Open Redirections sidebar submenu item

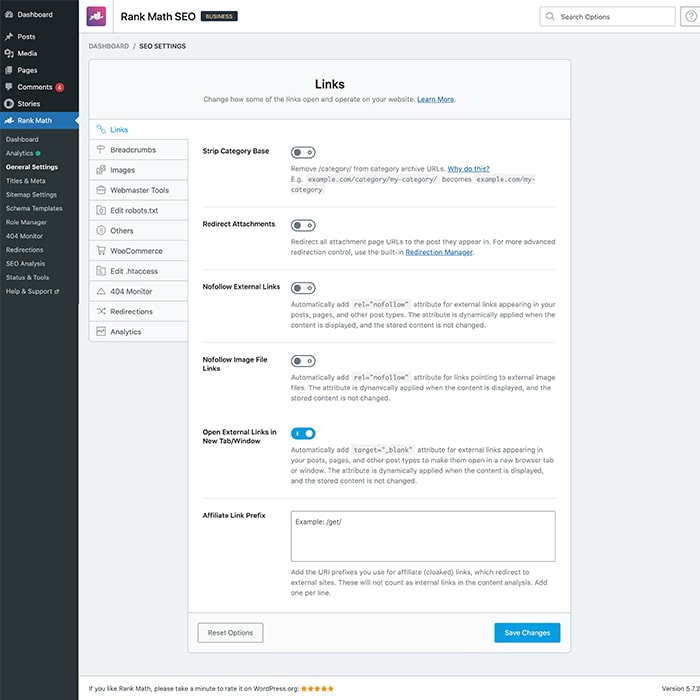25,250
